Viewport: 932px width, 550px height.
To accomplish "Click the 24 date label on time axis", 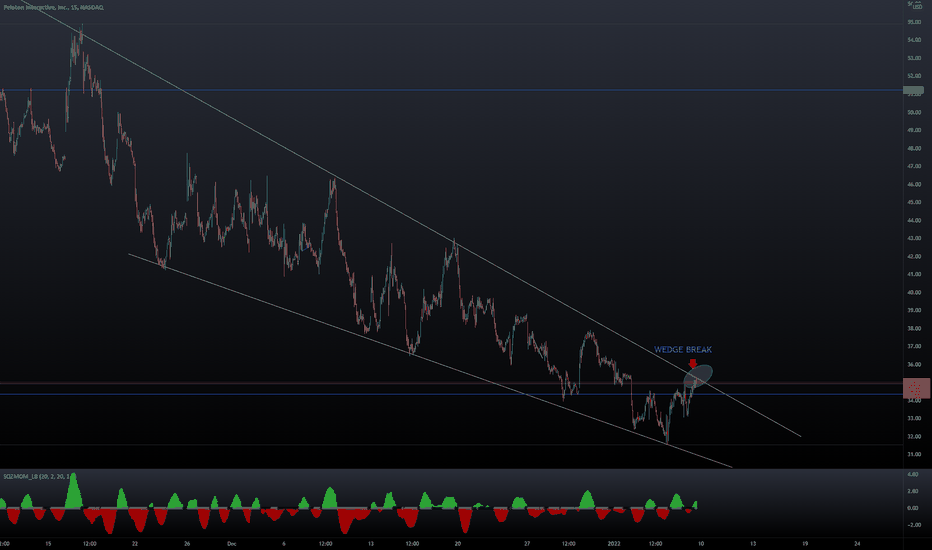I will click(x=857, y=543).
